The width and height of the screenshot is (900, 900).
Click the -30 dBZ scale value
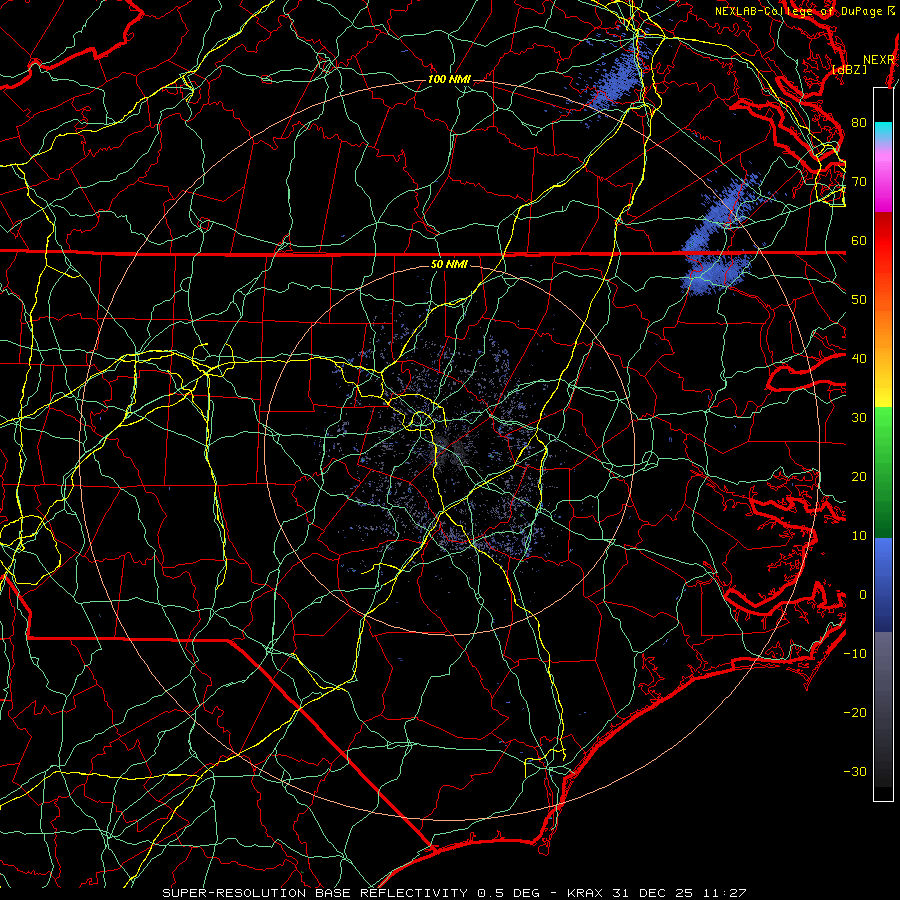(x=855, y=772)
